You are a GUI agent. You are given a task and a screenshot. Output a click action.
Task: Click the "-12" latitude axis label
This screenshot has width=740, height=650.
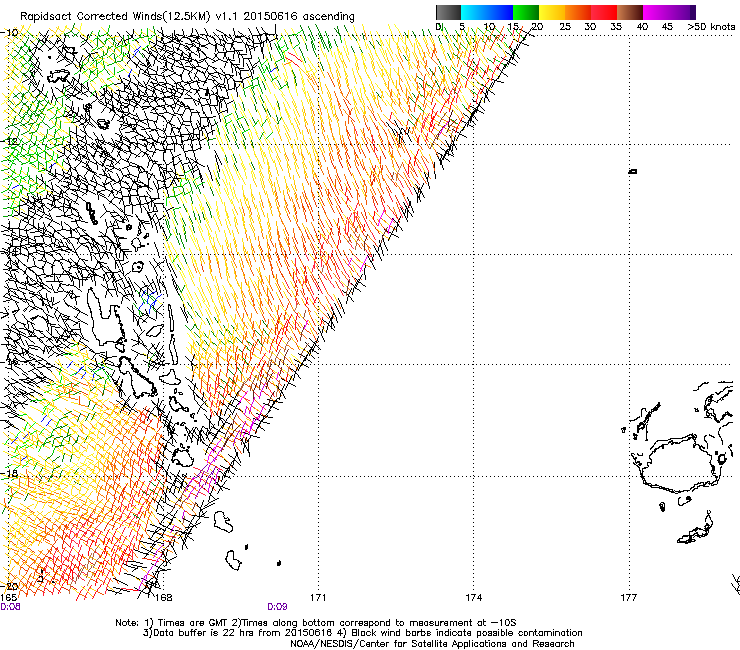[10, 141]
